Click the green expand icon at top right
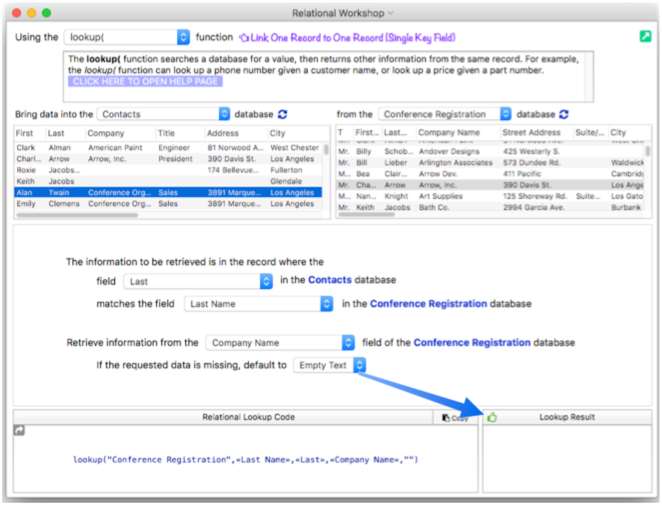Viewport: 662px width, 505px height. (645, 37)
